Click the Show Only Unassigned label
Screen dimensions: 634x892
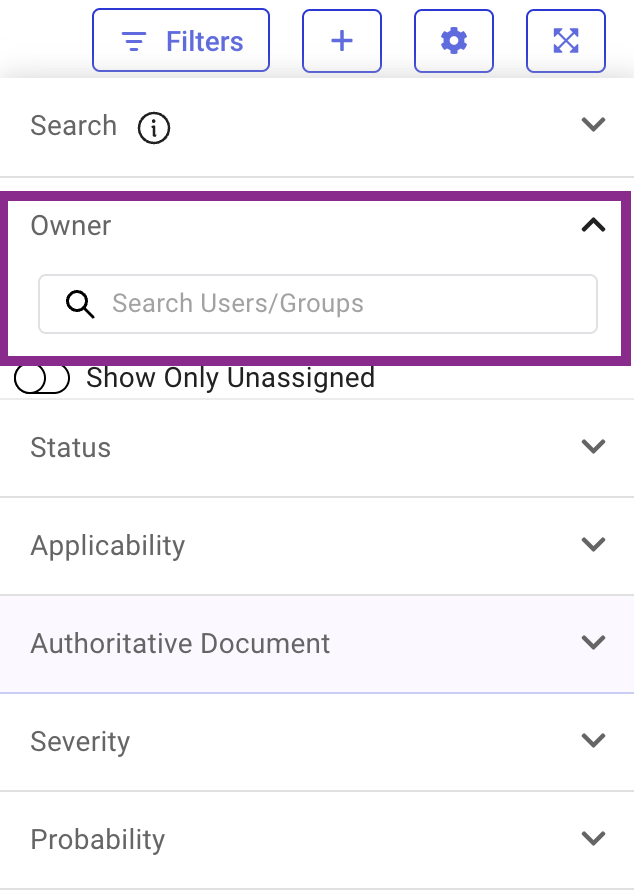coord(230,378)
